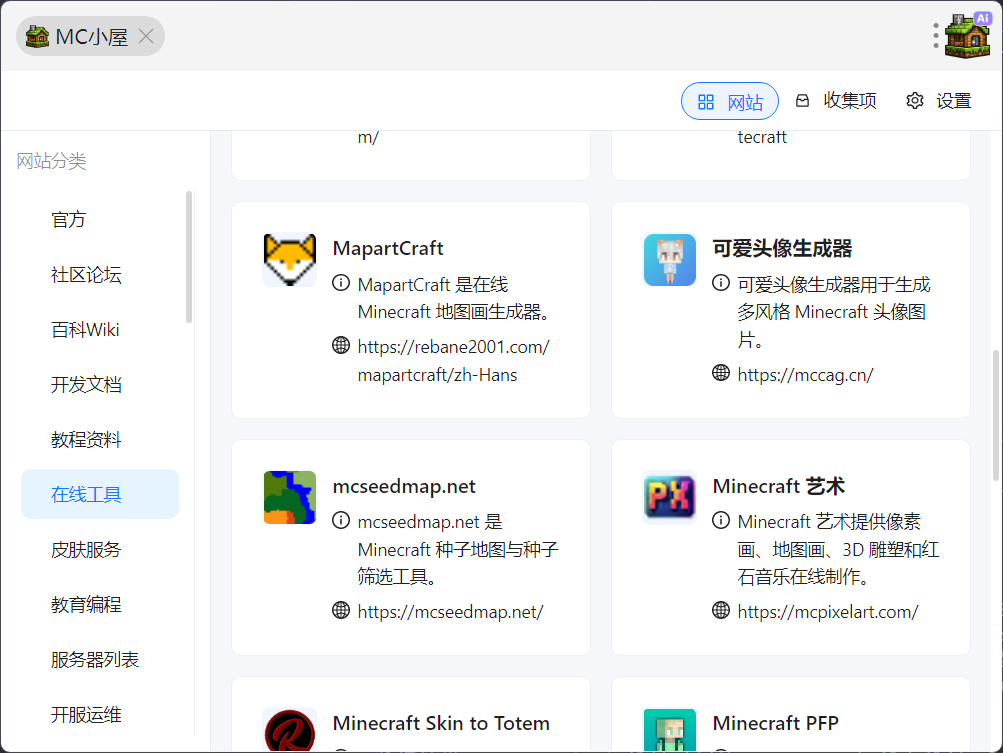The image size is (1003, 753).
Task: Click the MC小屋 house icon at top right
Action: pyautogui.click(x=967, y=36)
